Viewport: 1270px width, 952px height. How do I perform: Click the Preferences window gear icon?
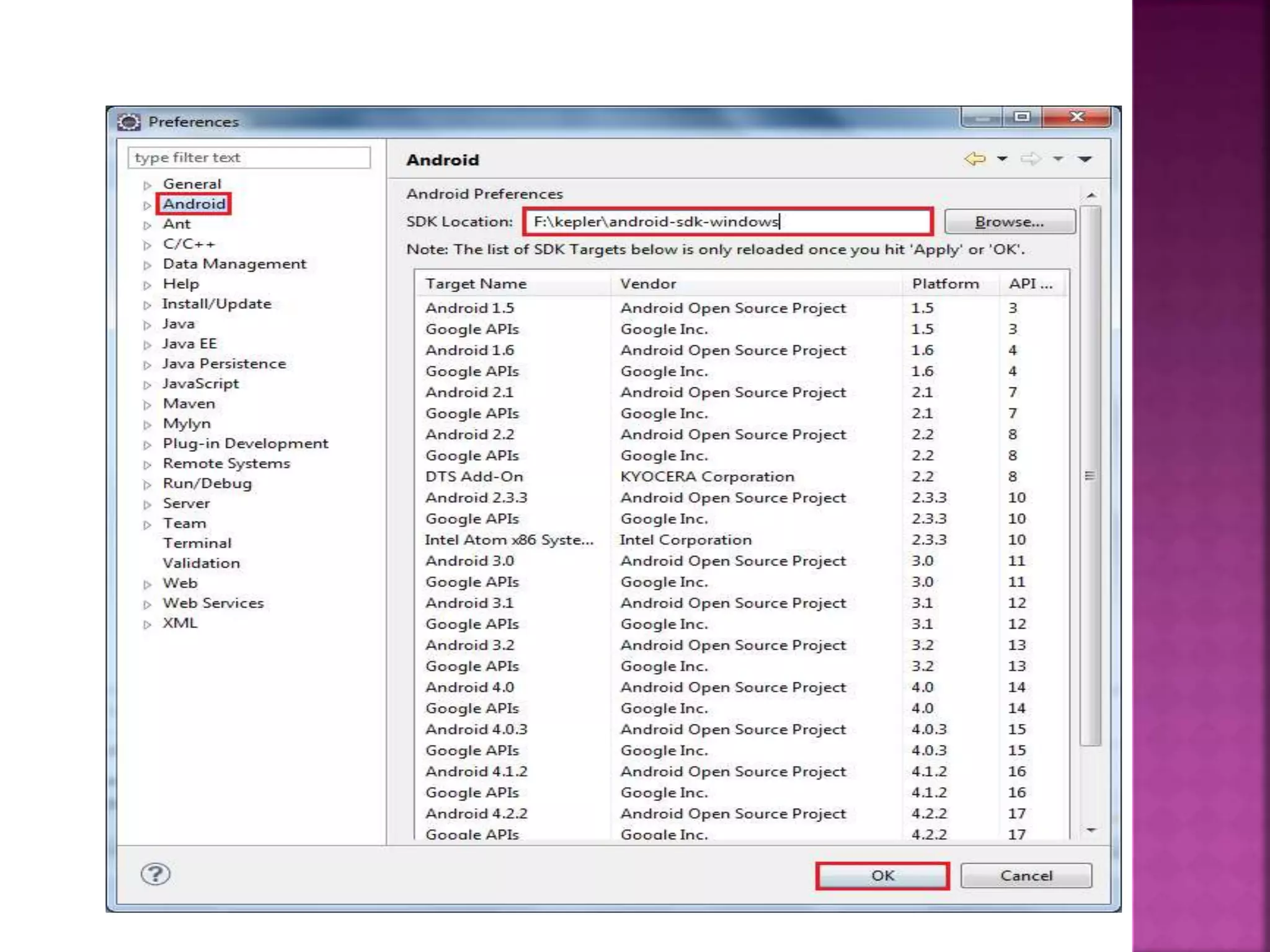click(129, 122)
